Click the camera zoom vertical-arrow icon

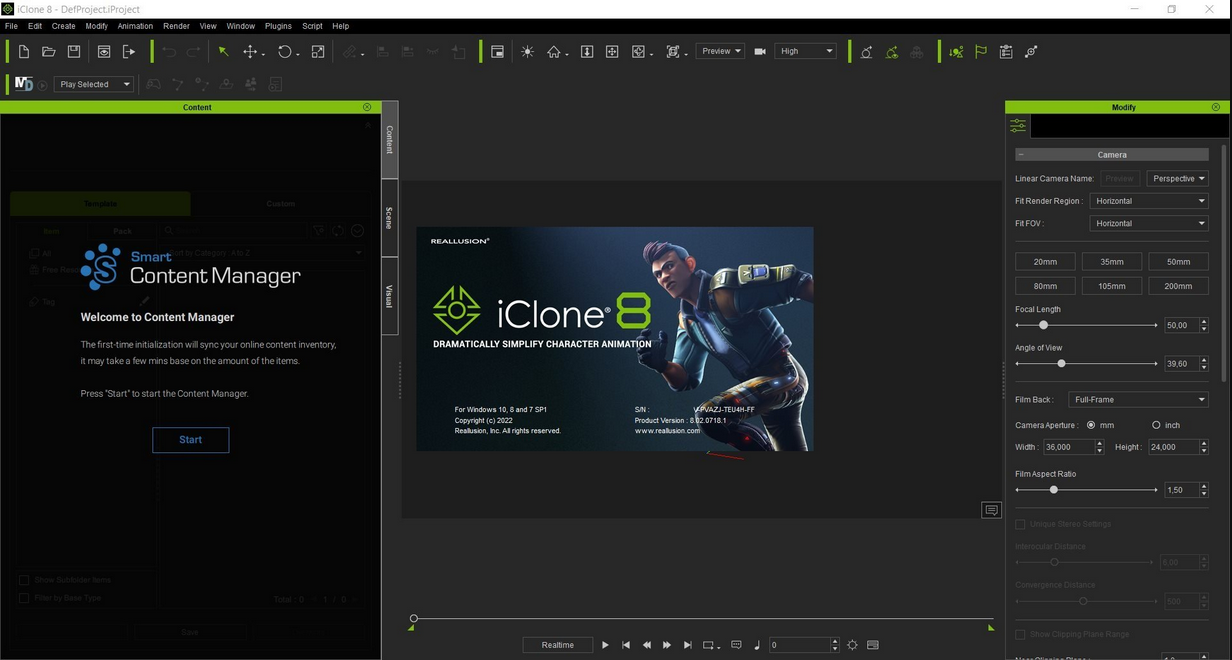[587, 52]
